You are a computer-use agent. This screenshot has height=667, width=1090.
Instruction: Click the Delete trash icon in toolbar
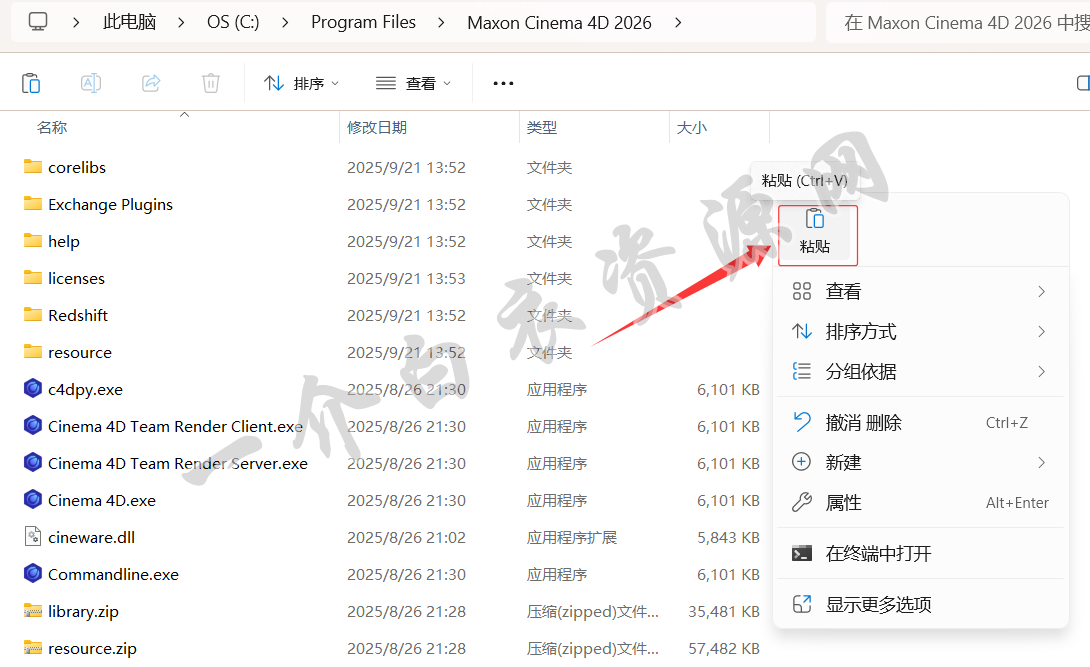click(x=211, y=83)
